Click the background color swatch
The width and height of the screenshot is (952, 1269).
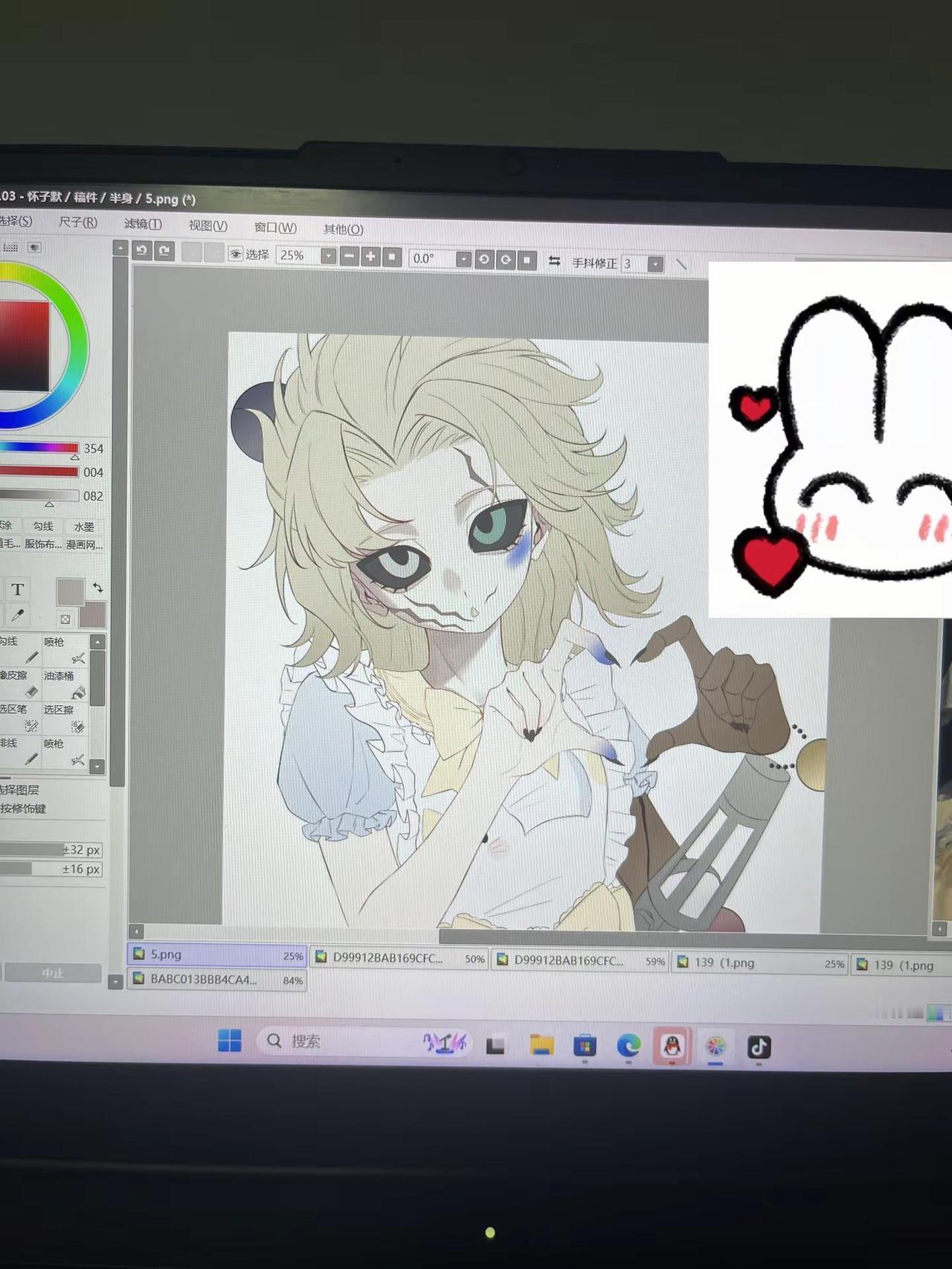pos(94,615)
